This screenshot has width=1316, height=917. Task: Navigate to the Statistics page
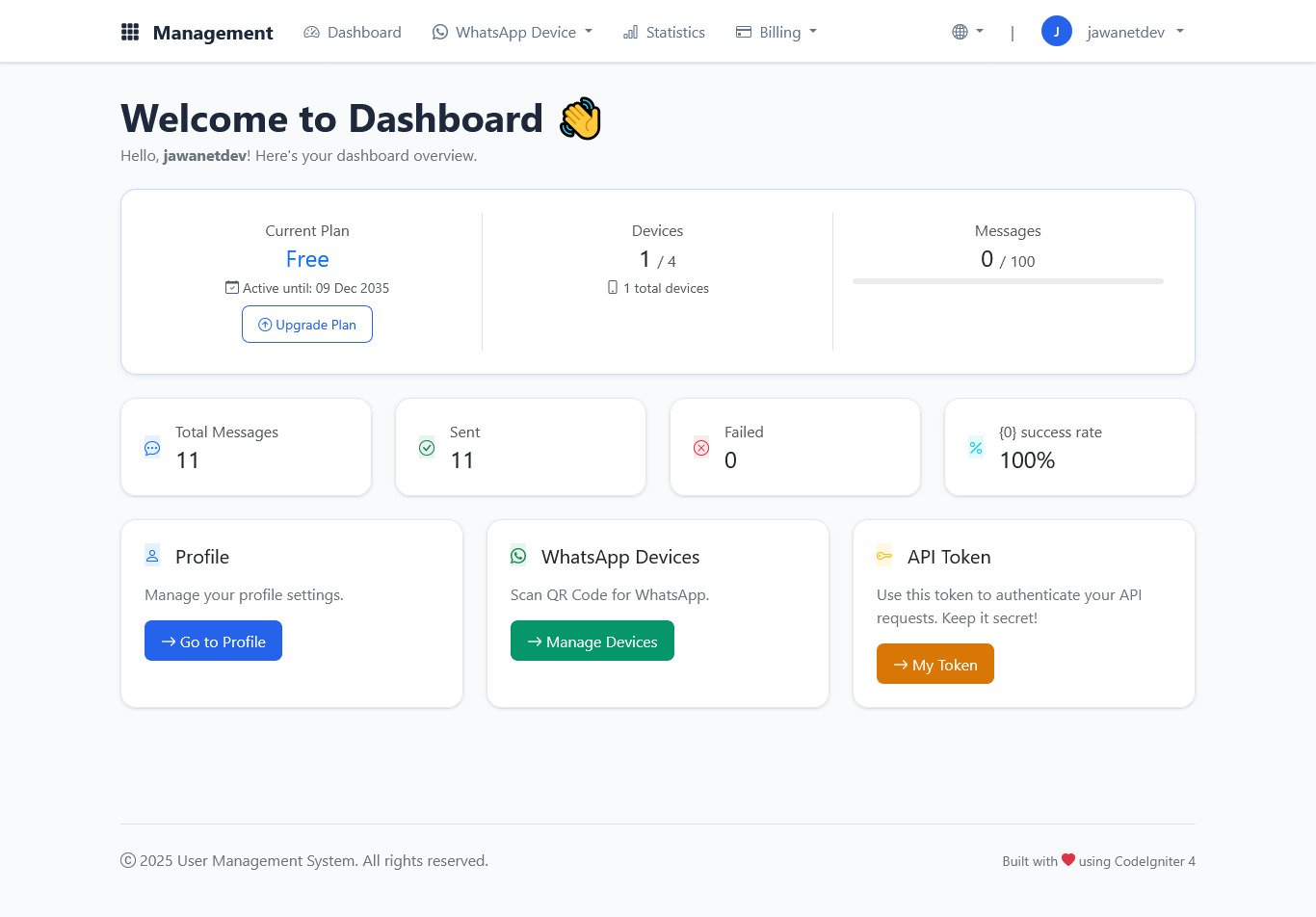(x=664, y=32)
